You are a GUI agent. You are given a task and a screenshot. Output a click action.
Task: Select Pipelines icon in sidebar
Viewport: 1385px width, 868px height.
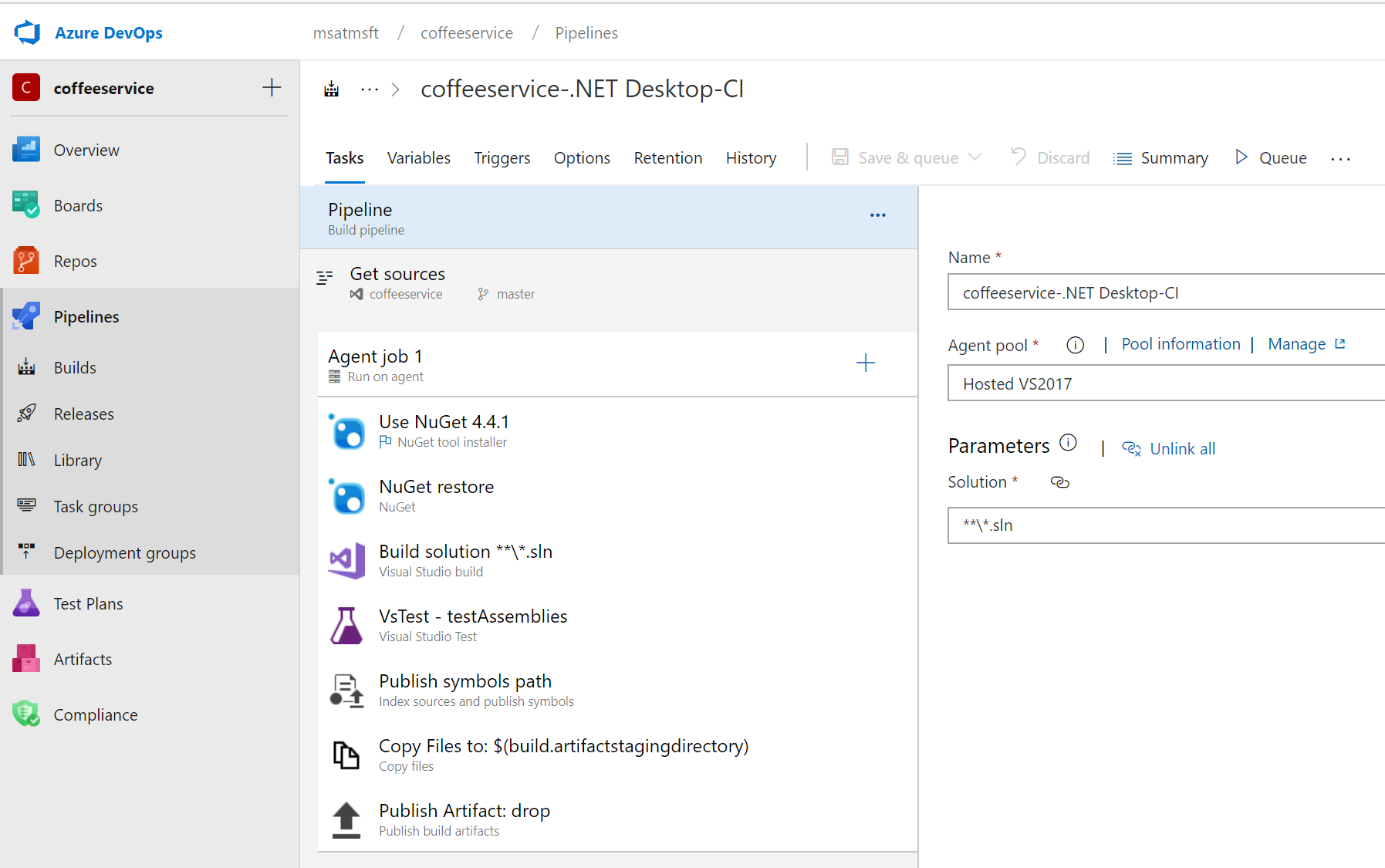26,316
